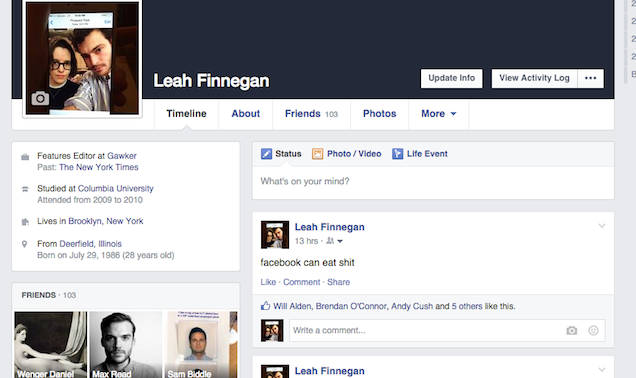636x378 pixels.
Task: Click Brendan O'Connor in likes list
Action: tap(351, 306)
